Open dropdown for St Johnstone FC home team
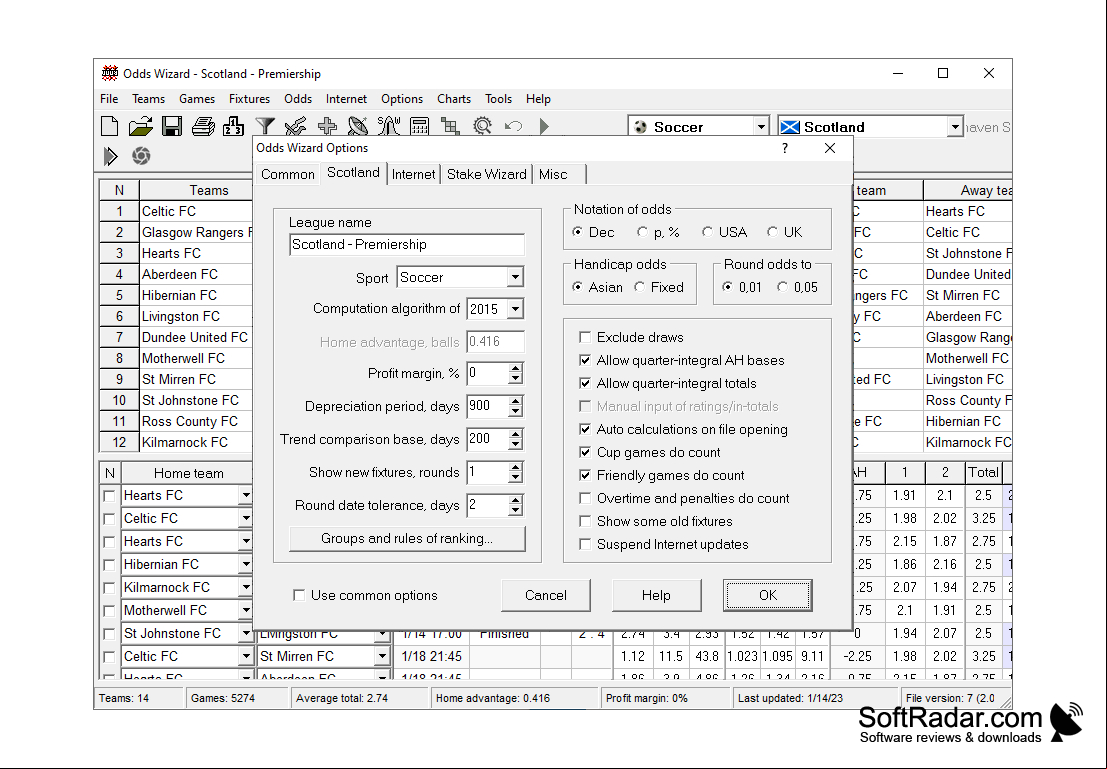The image size is (1107, 769). pyautogui.click(x=246, y=633)
